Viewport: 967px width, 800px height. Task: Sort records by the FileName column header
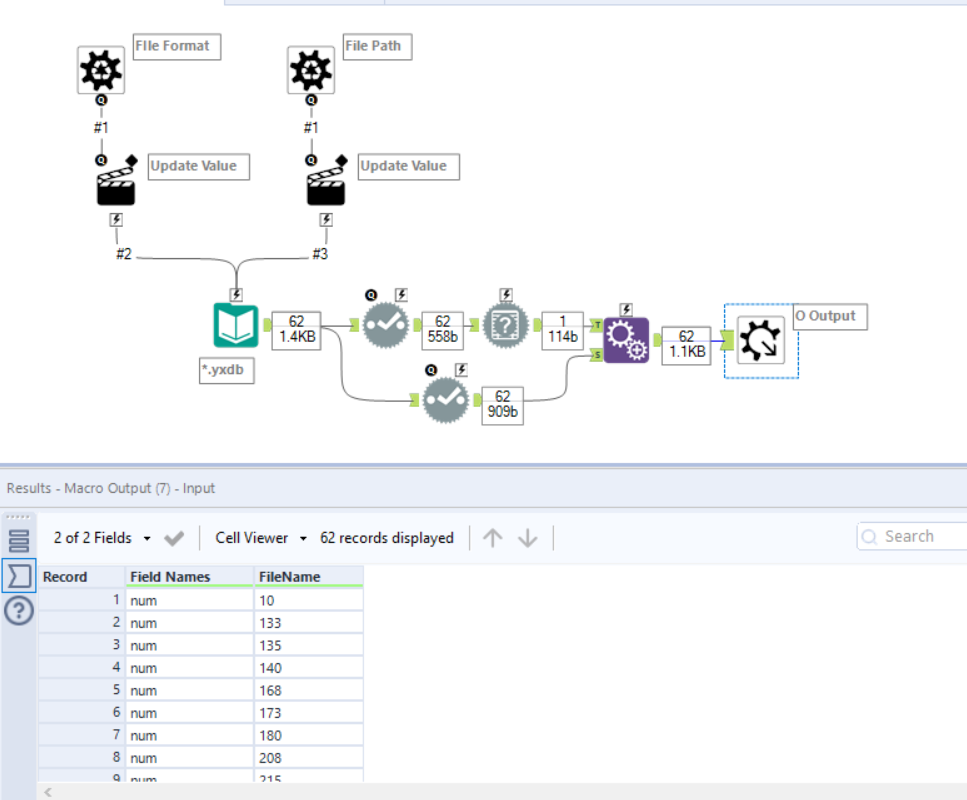coord(290,577)
